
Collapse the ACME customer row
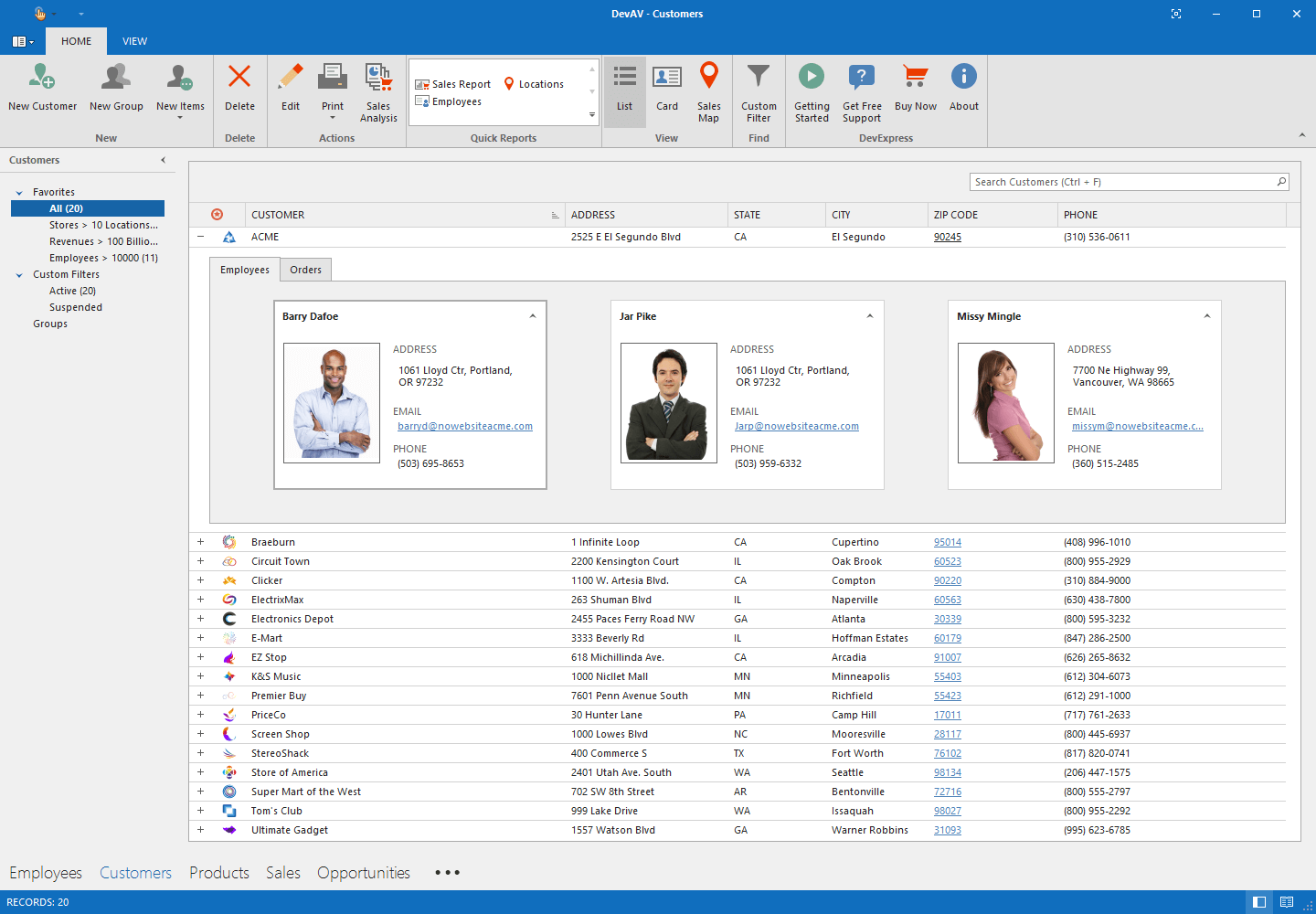click(201, 237)
